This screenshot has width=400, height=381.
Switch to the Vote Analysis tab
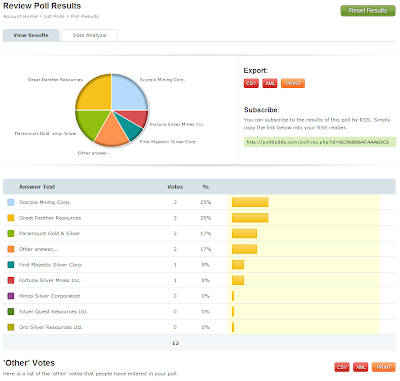point(90,35)
